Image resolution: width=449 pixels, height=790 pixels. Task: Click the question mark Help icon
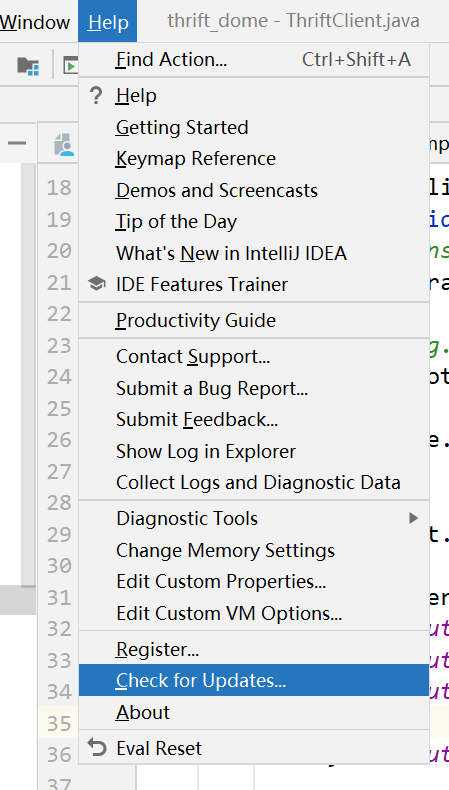tap(96, 95)
